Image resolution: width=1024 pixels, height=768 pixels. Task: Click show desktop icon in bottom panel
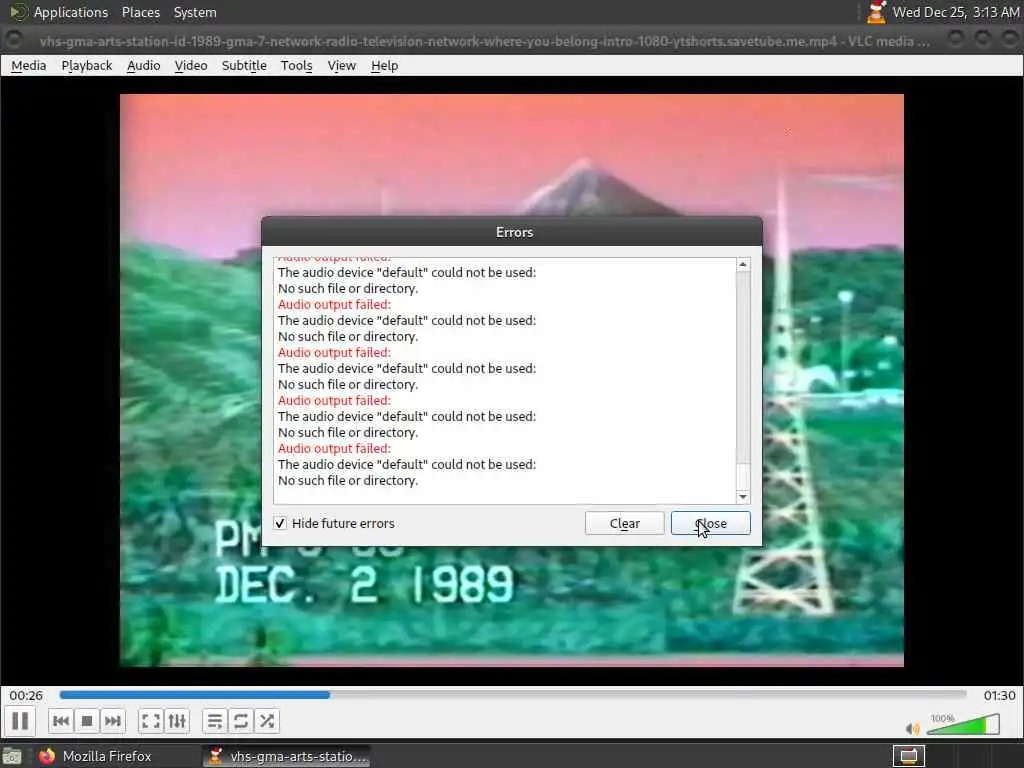coord(12,756)
